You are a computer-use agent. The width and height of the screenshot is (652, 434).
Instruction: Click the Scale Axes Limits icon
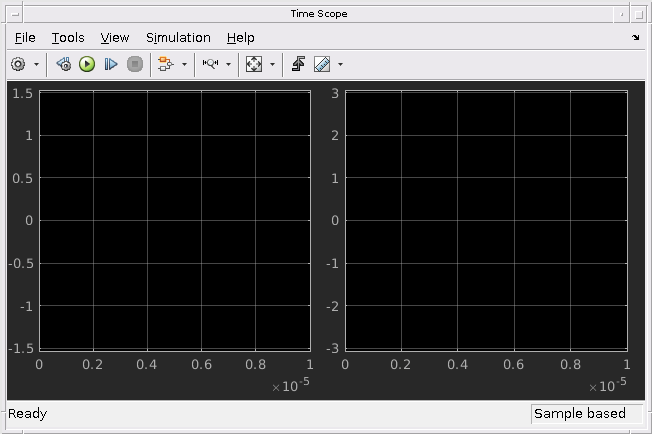coord(254,64)
